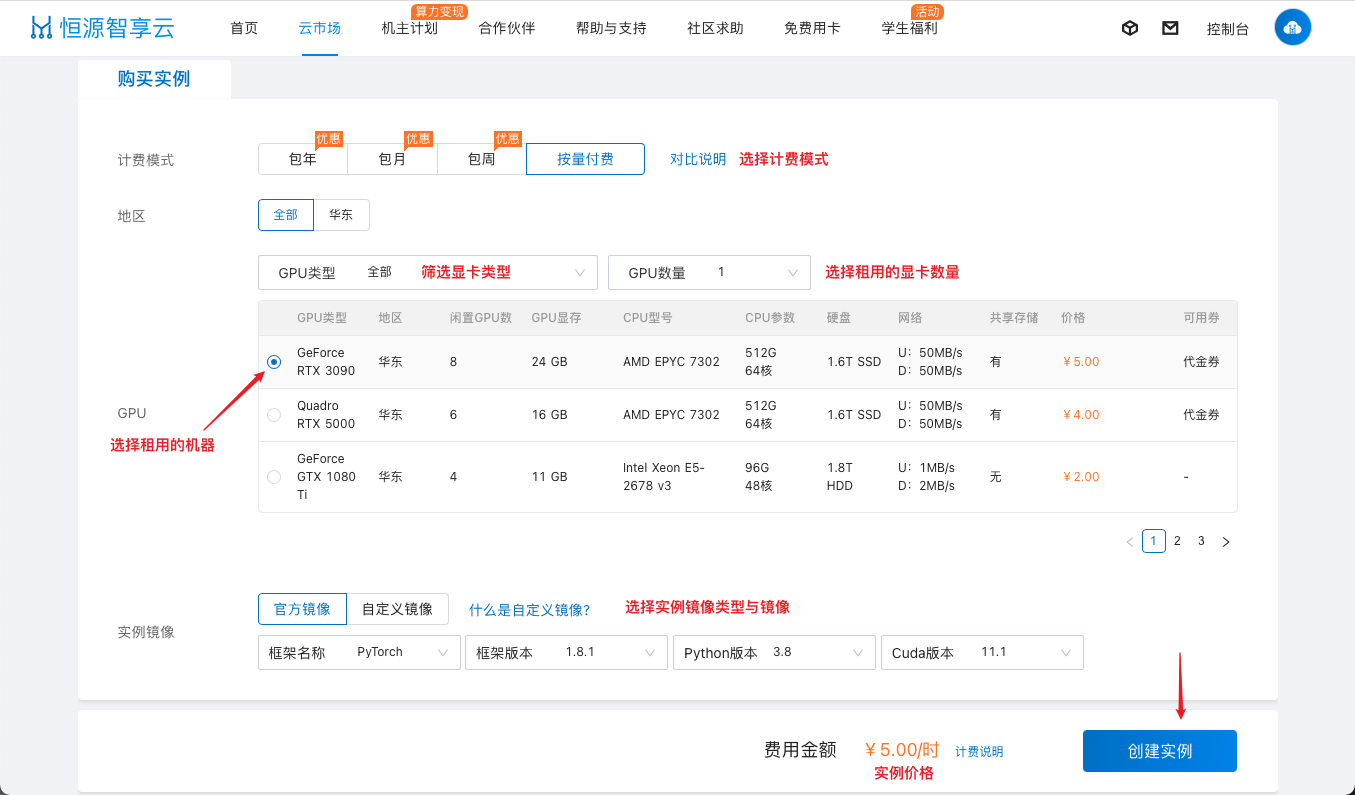Screen dimensions: 1355x795
Task: Click the 共享存储 column header
Action: point(1014,318)
